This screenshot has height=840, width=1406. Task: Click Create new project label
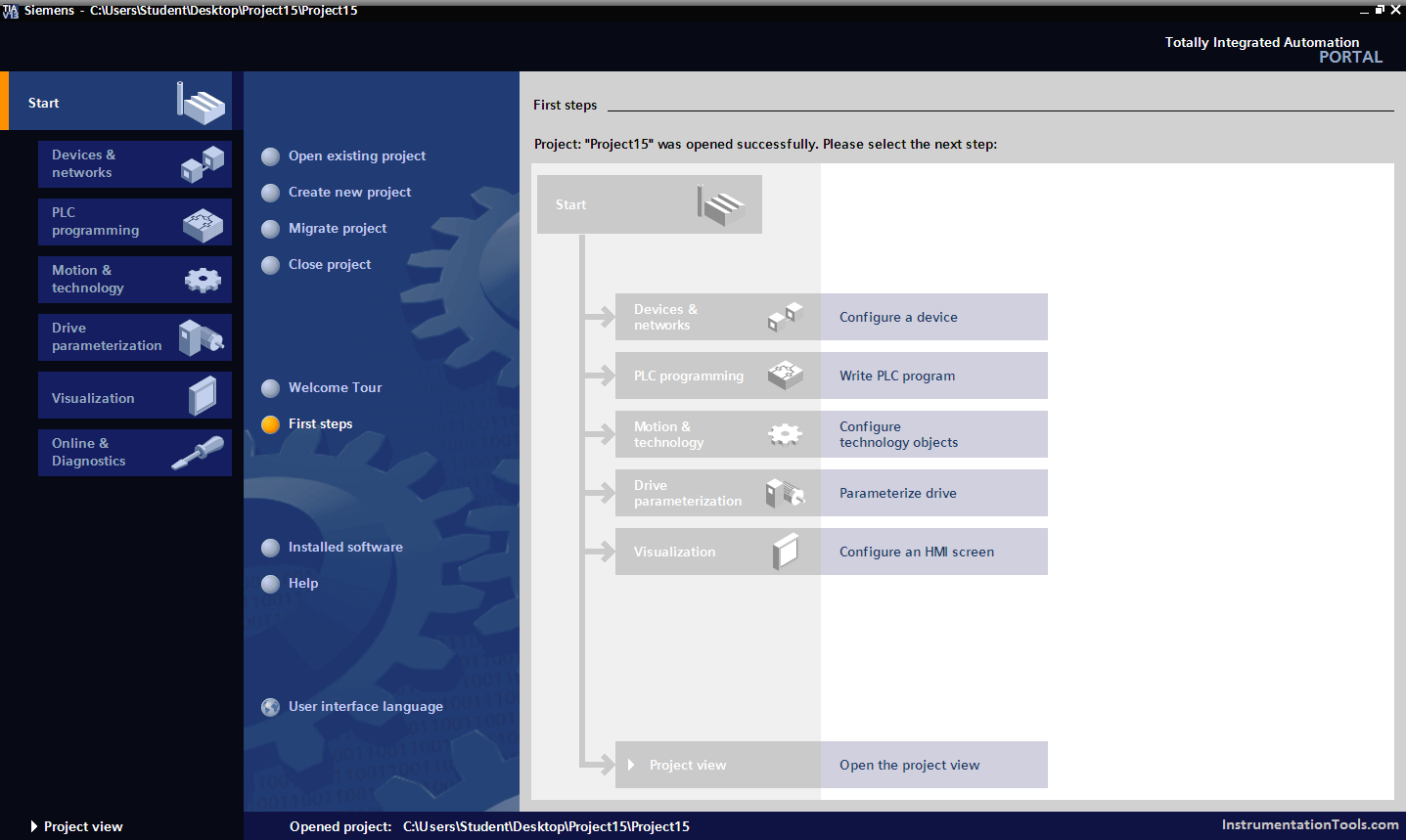click(349, 192)
